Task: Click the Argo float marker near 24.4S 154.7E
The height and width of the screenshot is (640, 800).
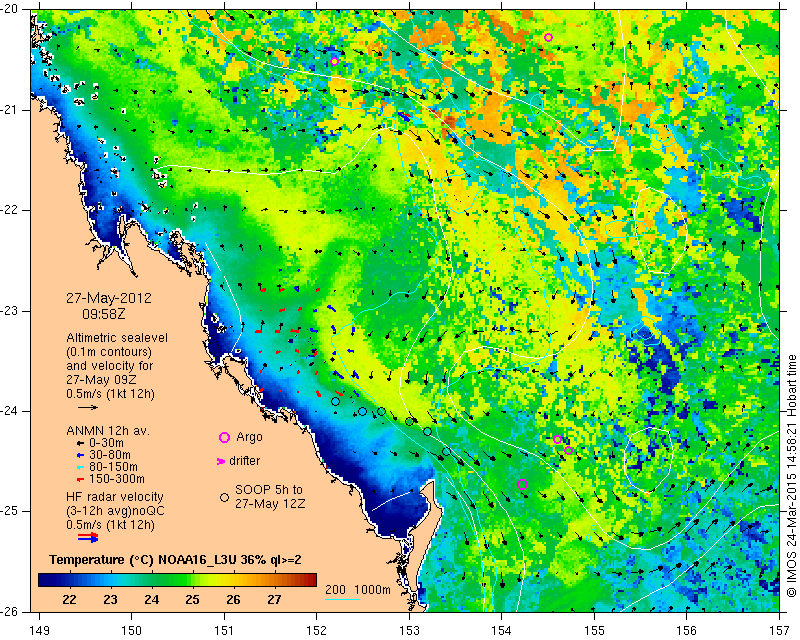Action: pos(568,450)
